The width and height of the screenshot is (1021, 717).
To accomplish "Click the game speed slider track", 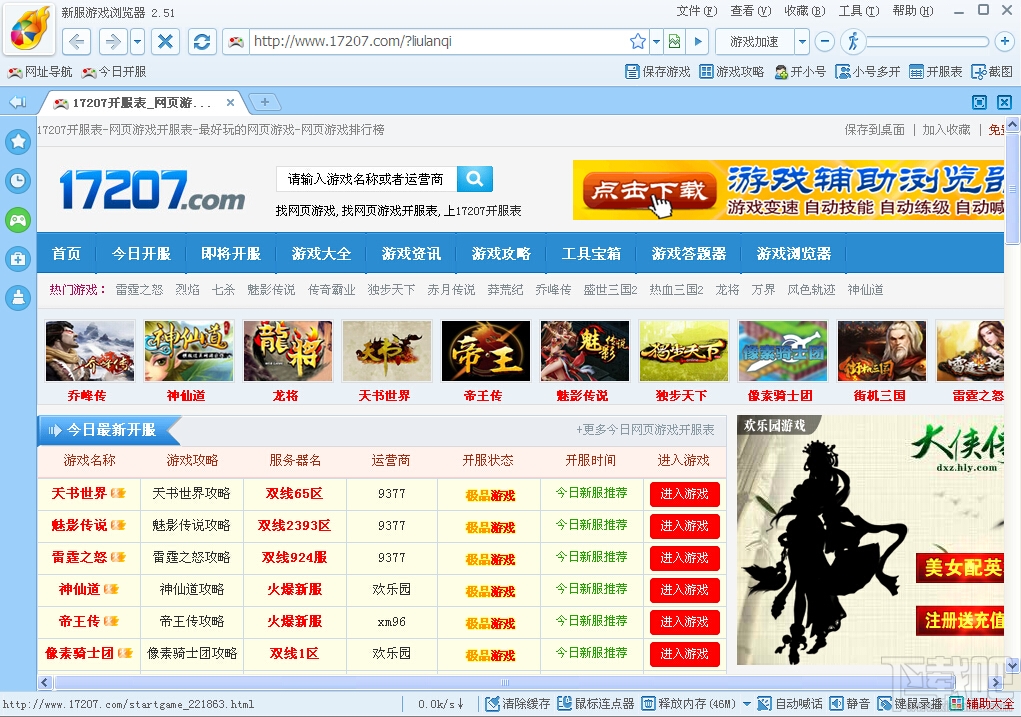I will coord(927,42).
